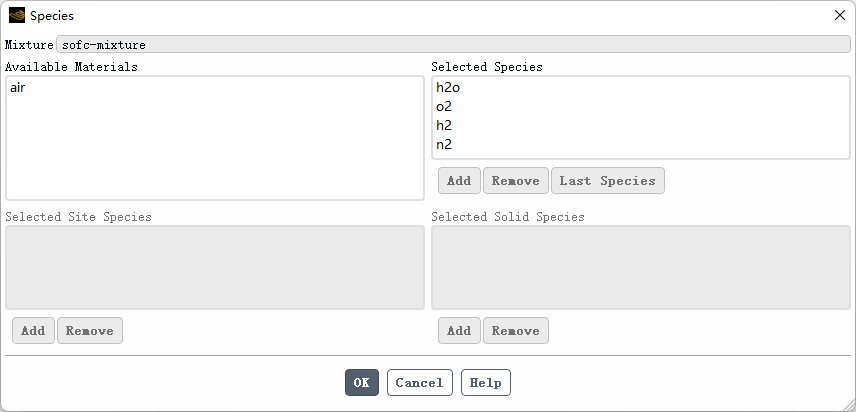The image size is (856, 412).
Task: Select air in Available Materials list
Action: (x=18, y=88)
